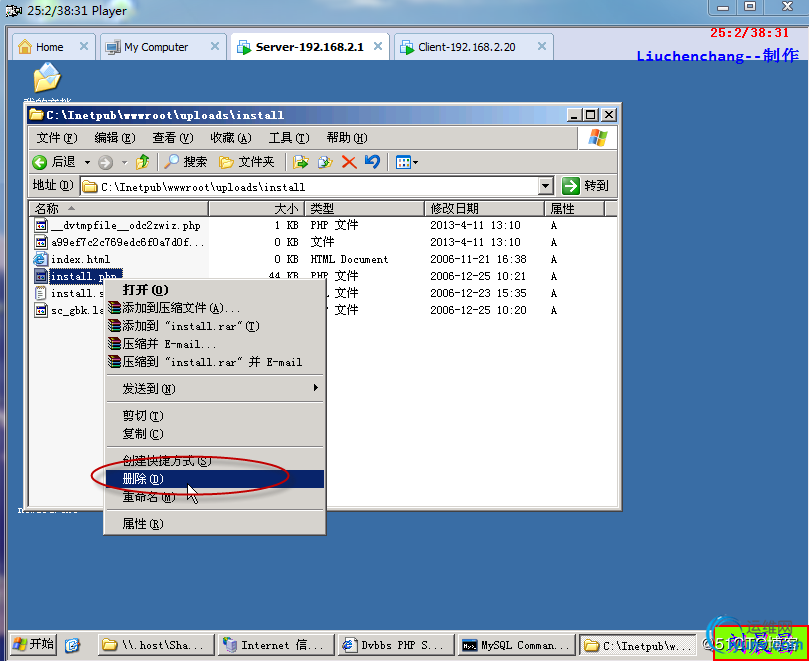
Task: Choose 压缩到 "install.rar" 并 E-mail entry
Action: click(x=215, y=362)
